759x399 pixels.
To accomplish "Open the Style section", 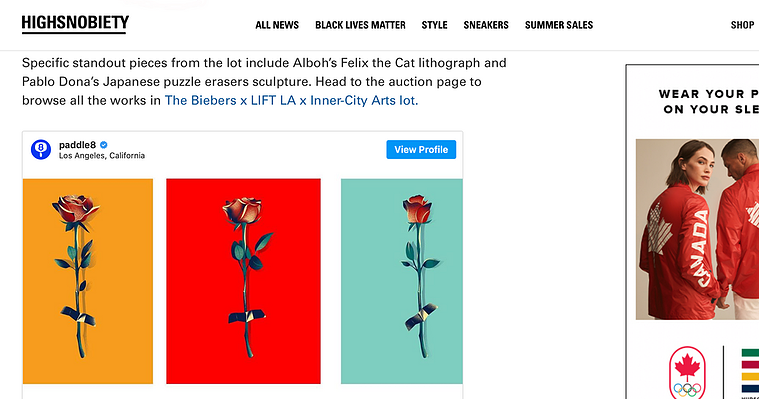I will [434, 25].
